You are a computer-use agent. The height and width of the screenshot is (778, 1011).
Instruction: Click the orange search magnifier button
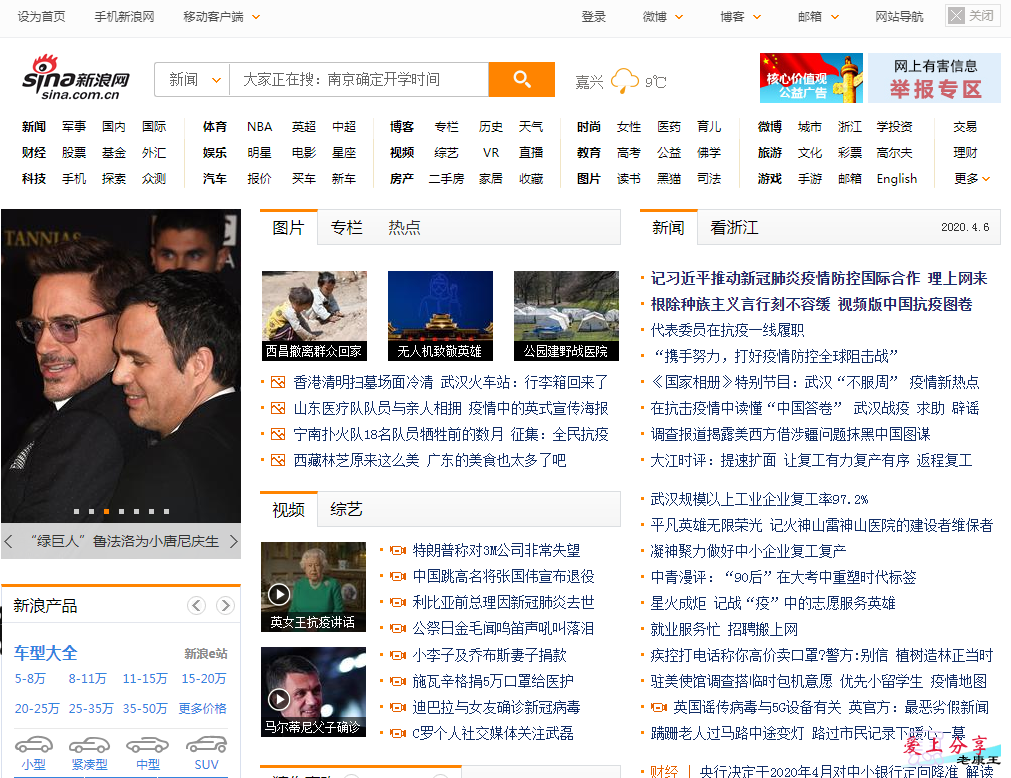522,79
